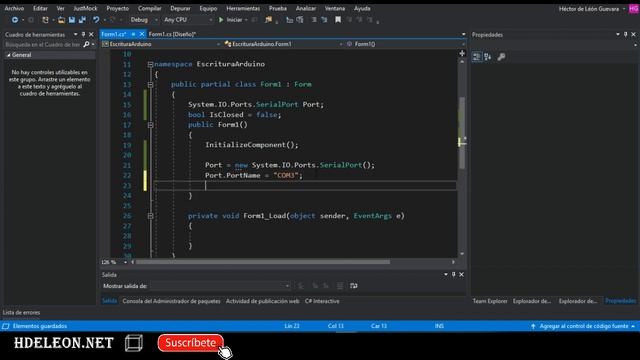Switch to Consola del Administrador de paquetes tab
The image size is (640, 360).
click(x=171, y=301)
